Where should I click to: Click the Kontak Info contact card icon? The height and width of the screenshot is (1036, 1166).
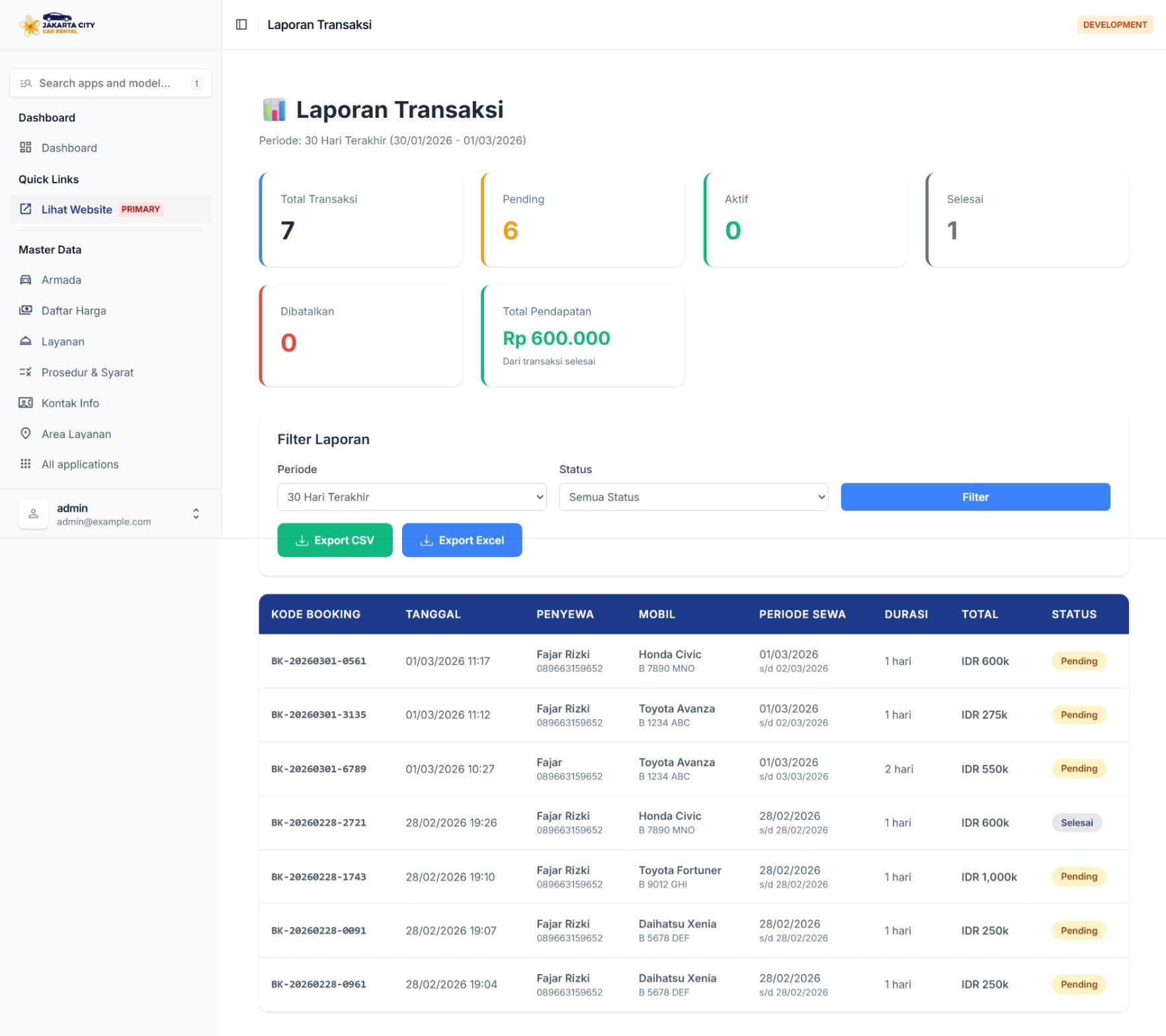pos(26,403)
